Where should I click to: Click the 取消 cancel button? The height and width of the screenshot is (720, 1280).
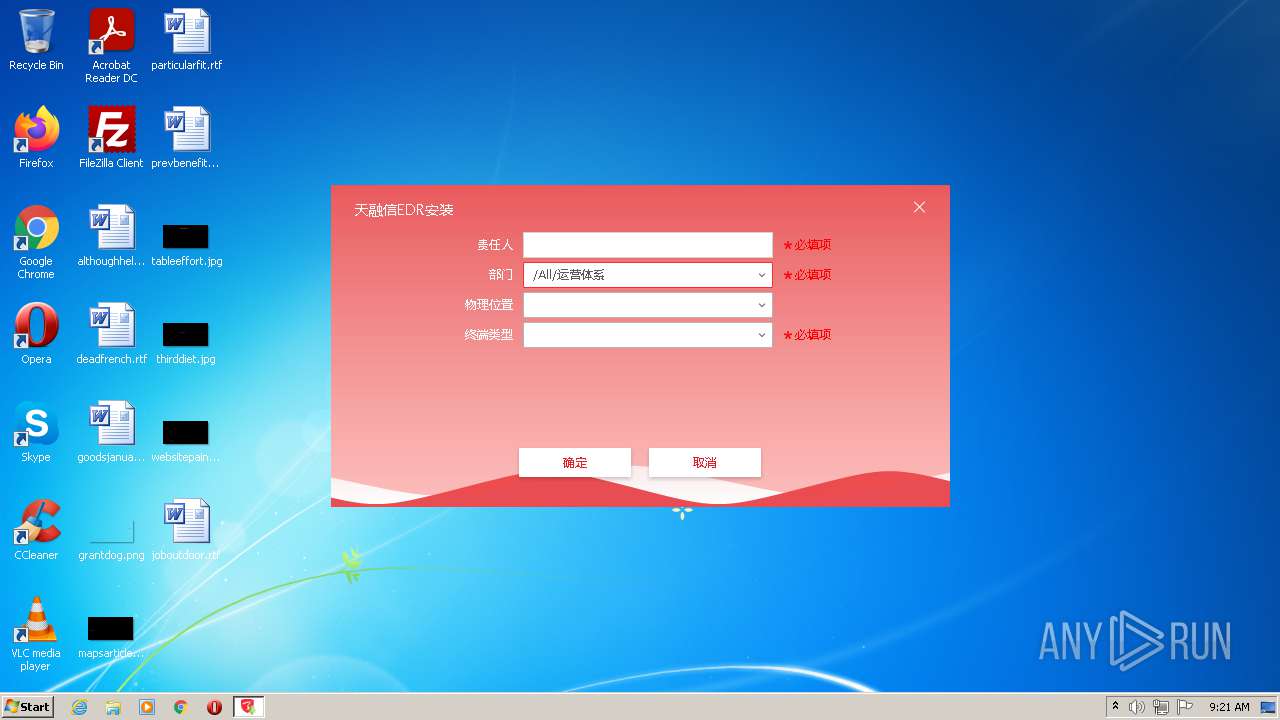[705, 463]
